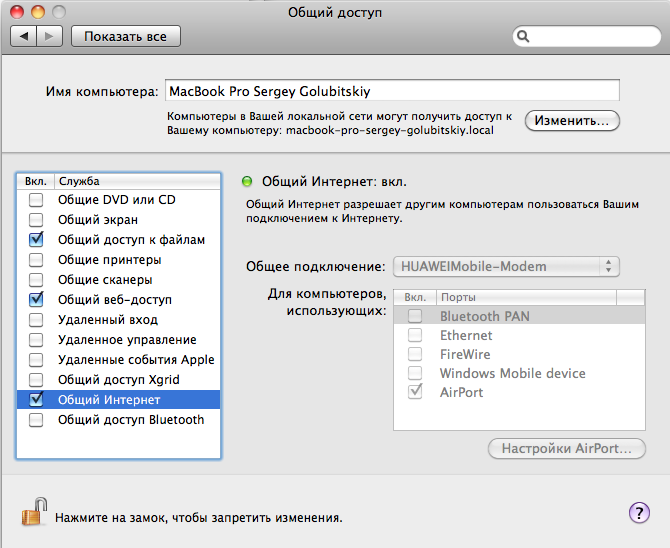
Task: Open the HUAWEIMobile-Modem connection dropdown
Action: click(x=506, y=266)
